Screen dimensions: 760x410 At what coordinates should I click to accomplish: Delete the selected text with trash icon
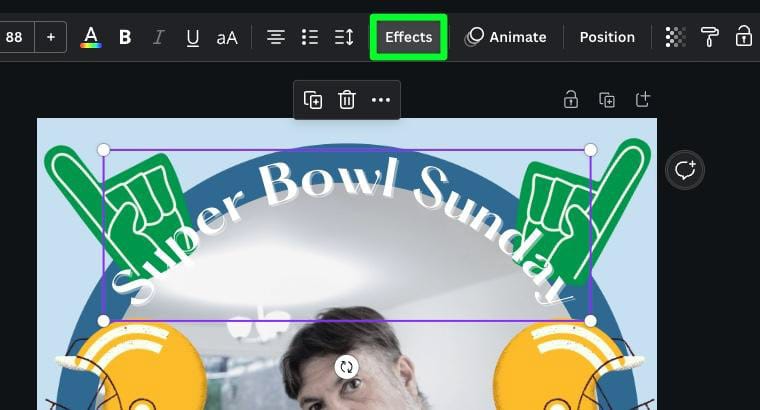[347, 100]
